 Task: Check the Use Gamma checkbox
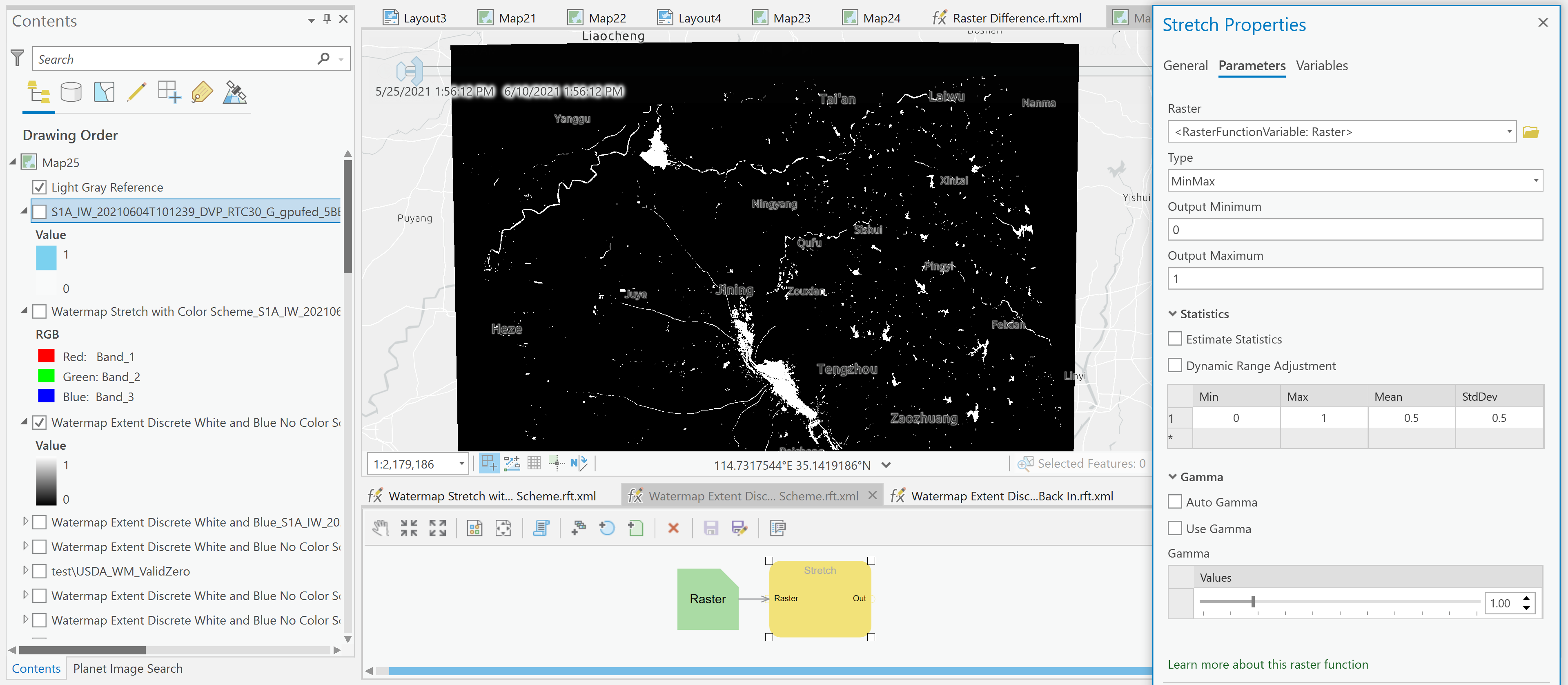pyautogui.click(x=1175, y=529)
